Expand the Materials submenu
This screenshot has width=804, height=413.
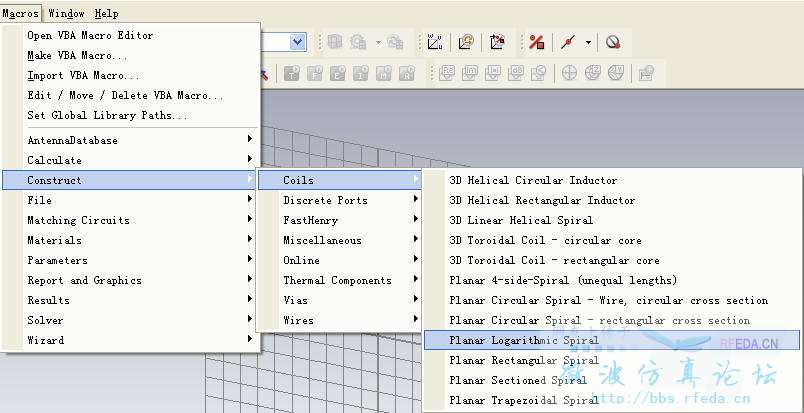tap(131, 240)
